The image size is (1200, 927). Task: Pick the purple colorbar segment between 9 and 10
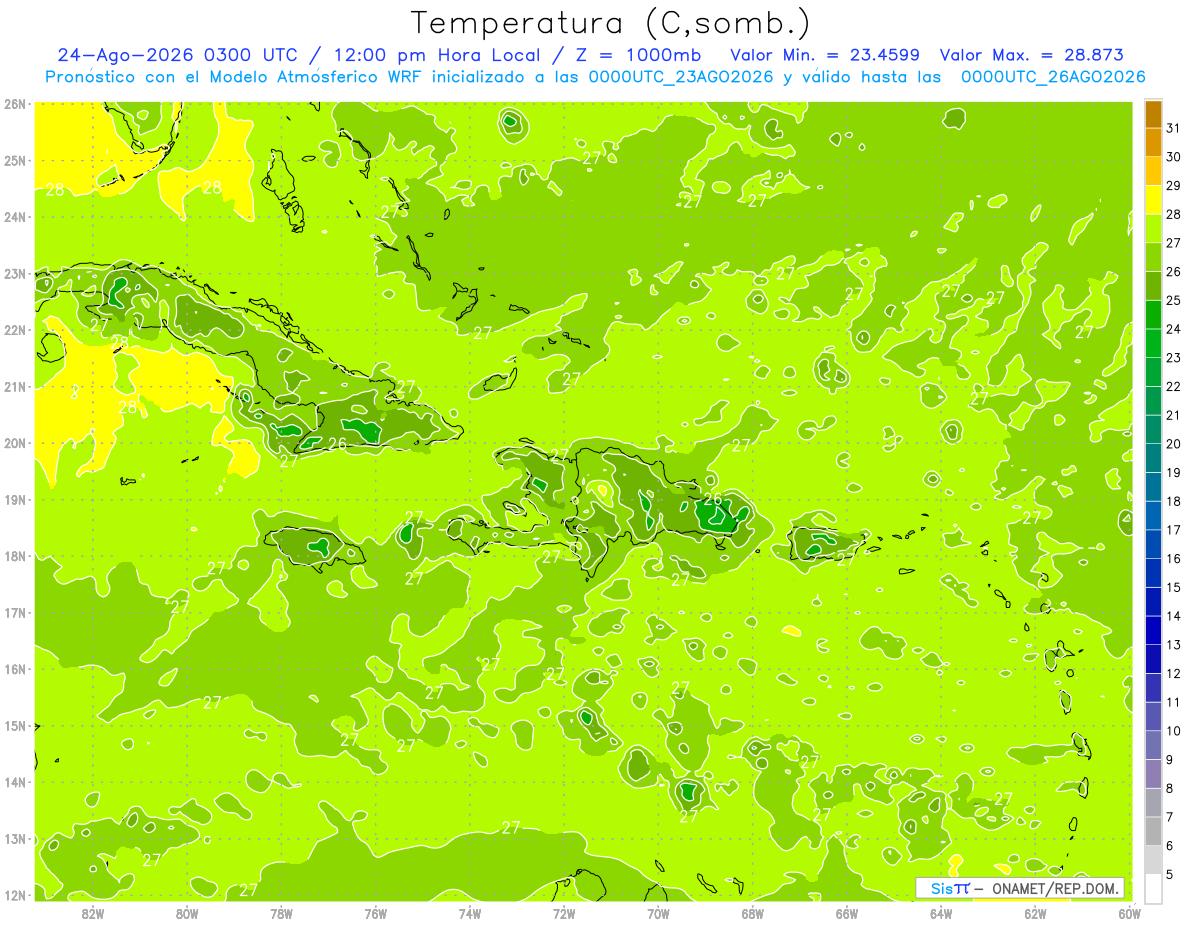pos(1153,744)
